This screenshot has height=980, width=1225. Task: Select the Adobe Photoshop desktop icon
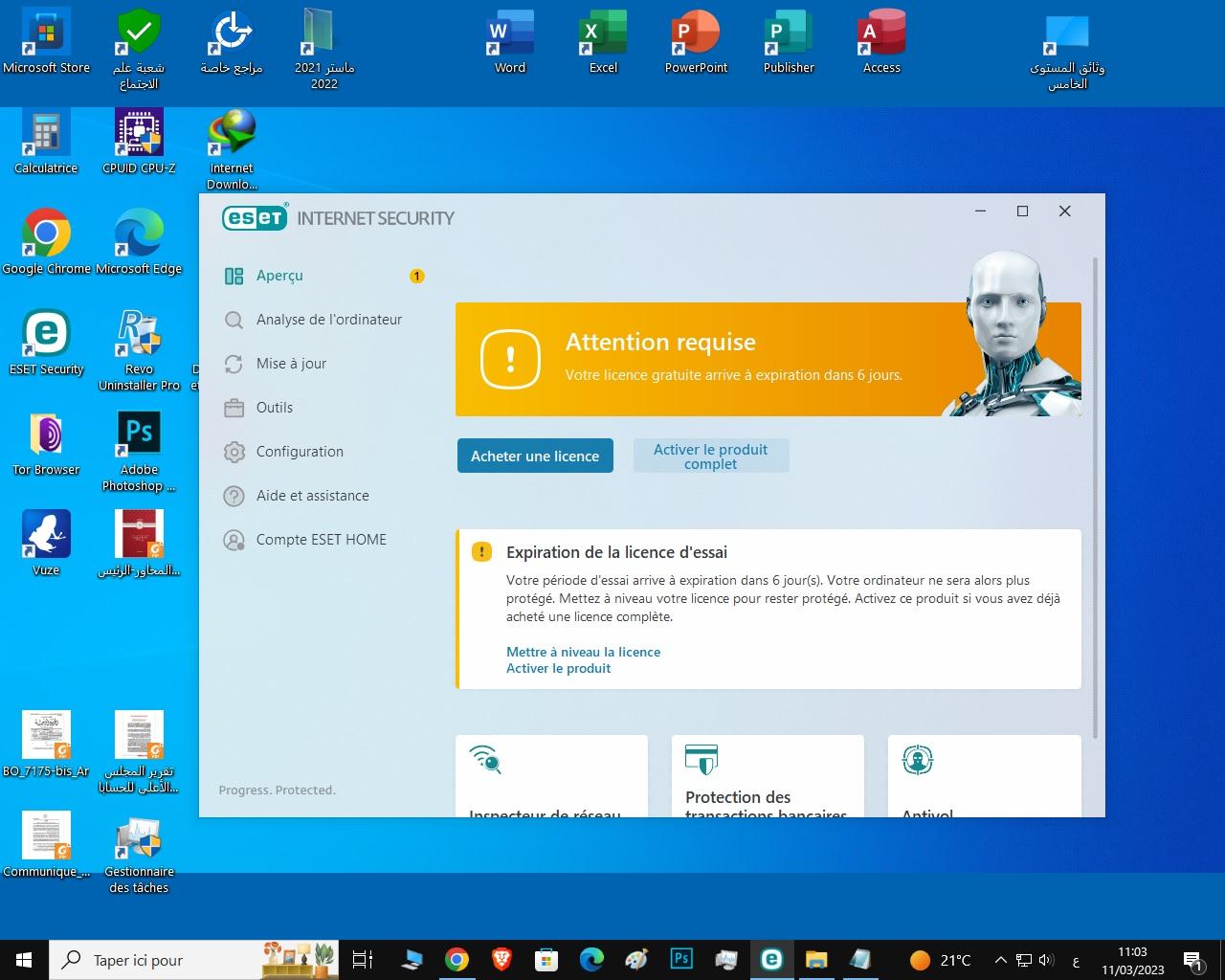tap(139, 452)
